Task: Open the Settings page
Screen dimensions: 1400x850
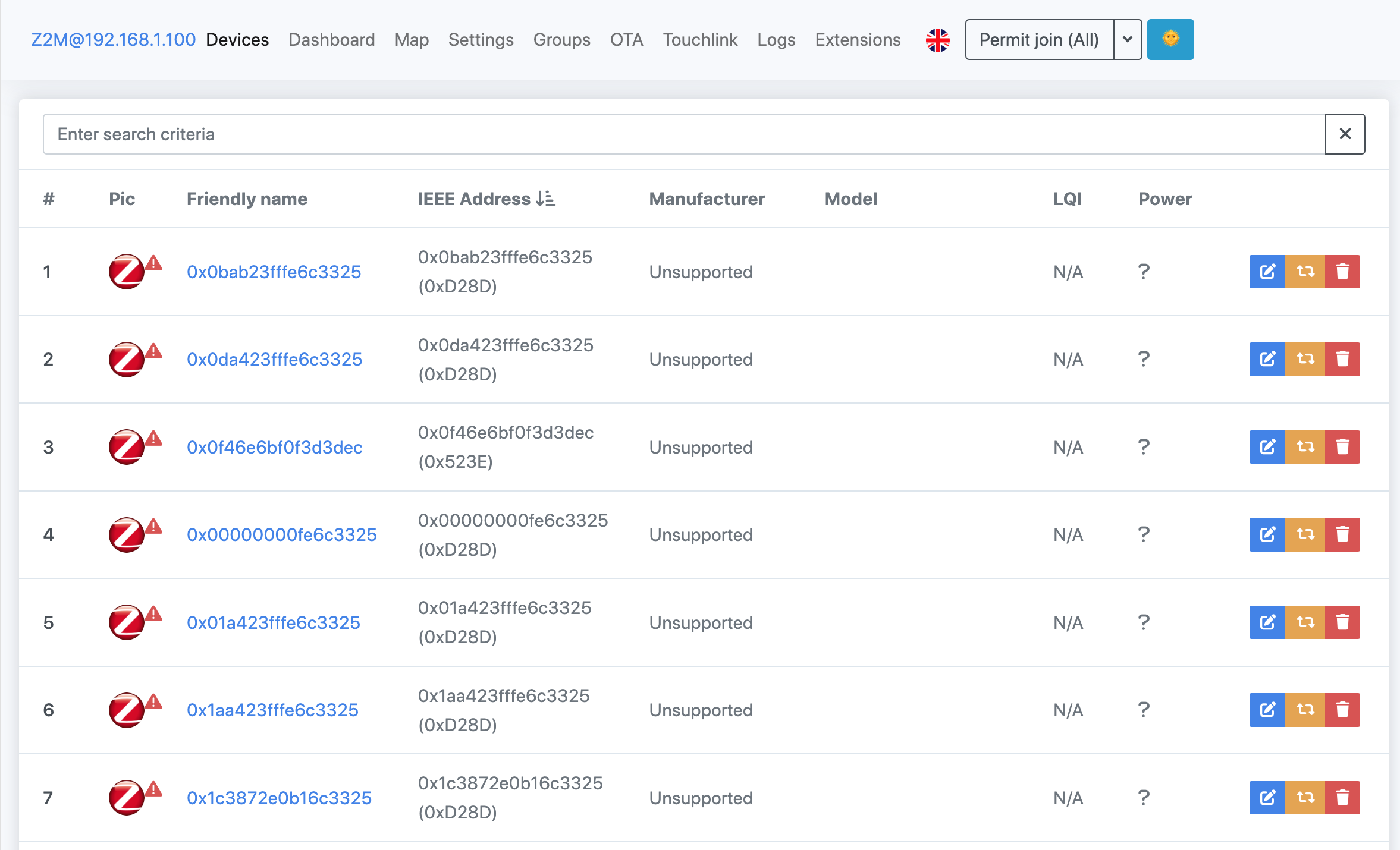Action: (x=481, y=40)
